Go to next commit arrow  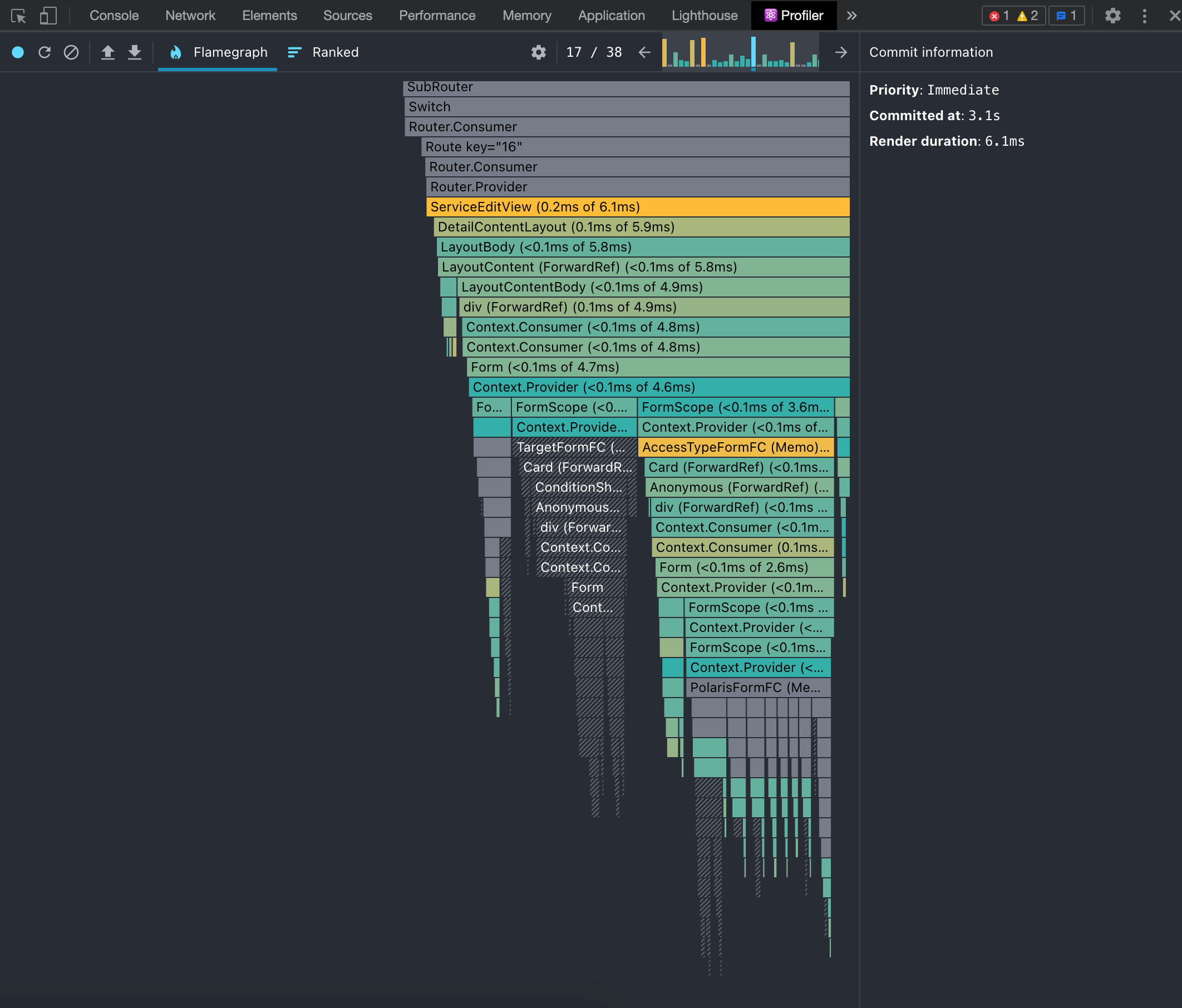click(x=841, y=52)
